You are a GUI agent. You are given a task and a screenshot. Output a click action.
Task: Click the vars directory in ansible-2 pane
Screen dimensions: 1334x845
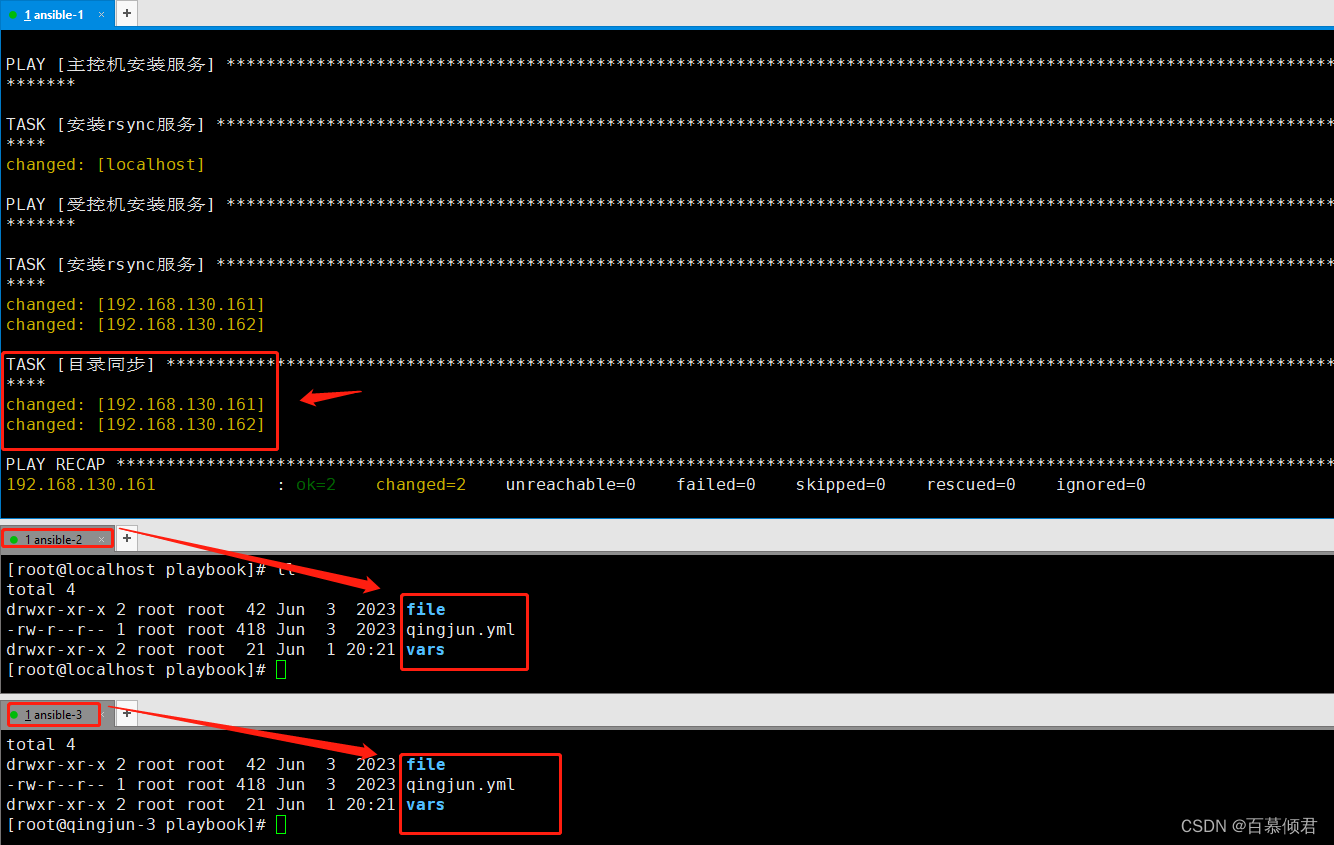pos(426,650)
